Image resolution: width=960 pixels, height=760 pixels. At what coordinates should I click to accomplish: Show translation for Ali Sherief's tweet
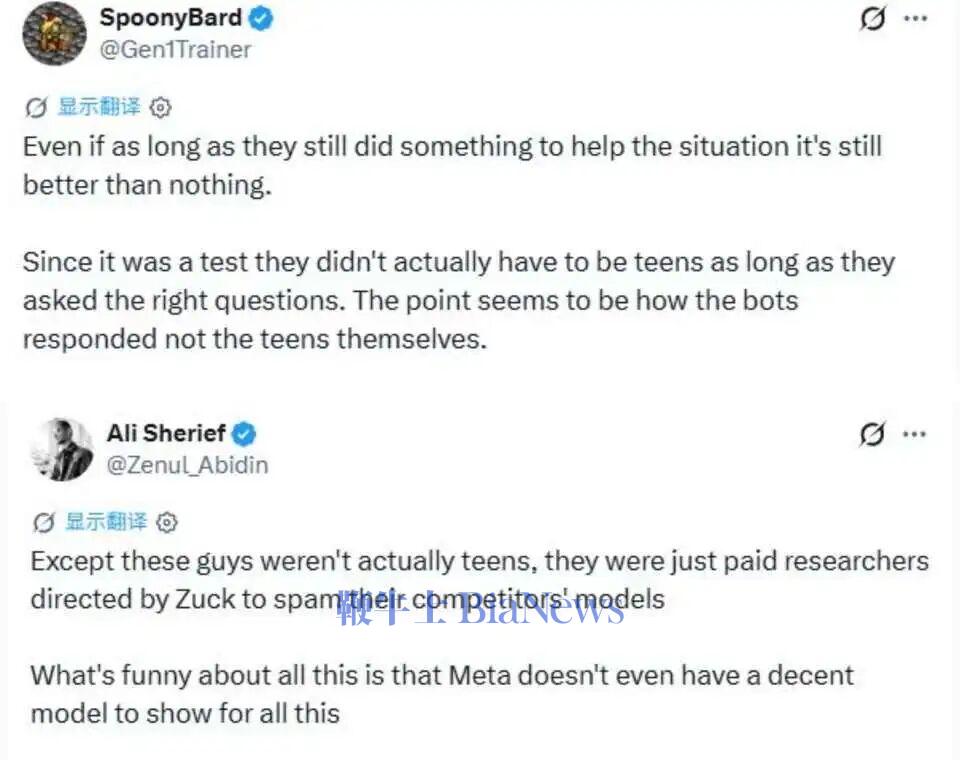107,522
